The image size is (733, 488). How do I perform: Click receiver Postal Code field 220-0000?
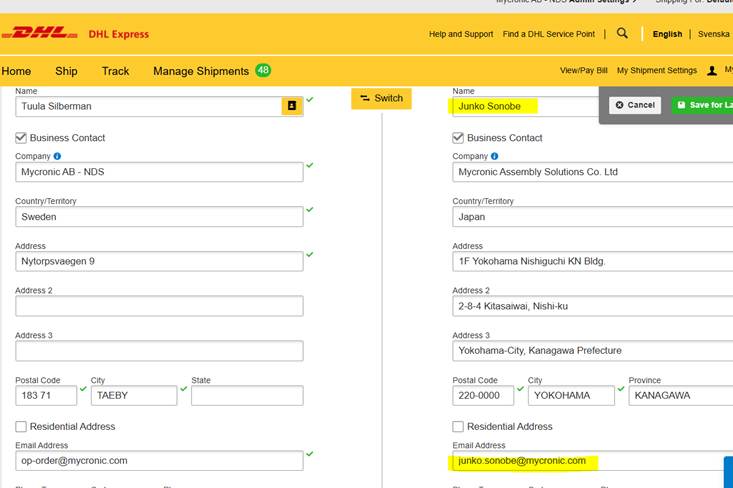coord(483,395)
